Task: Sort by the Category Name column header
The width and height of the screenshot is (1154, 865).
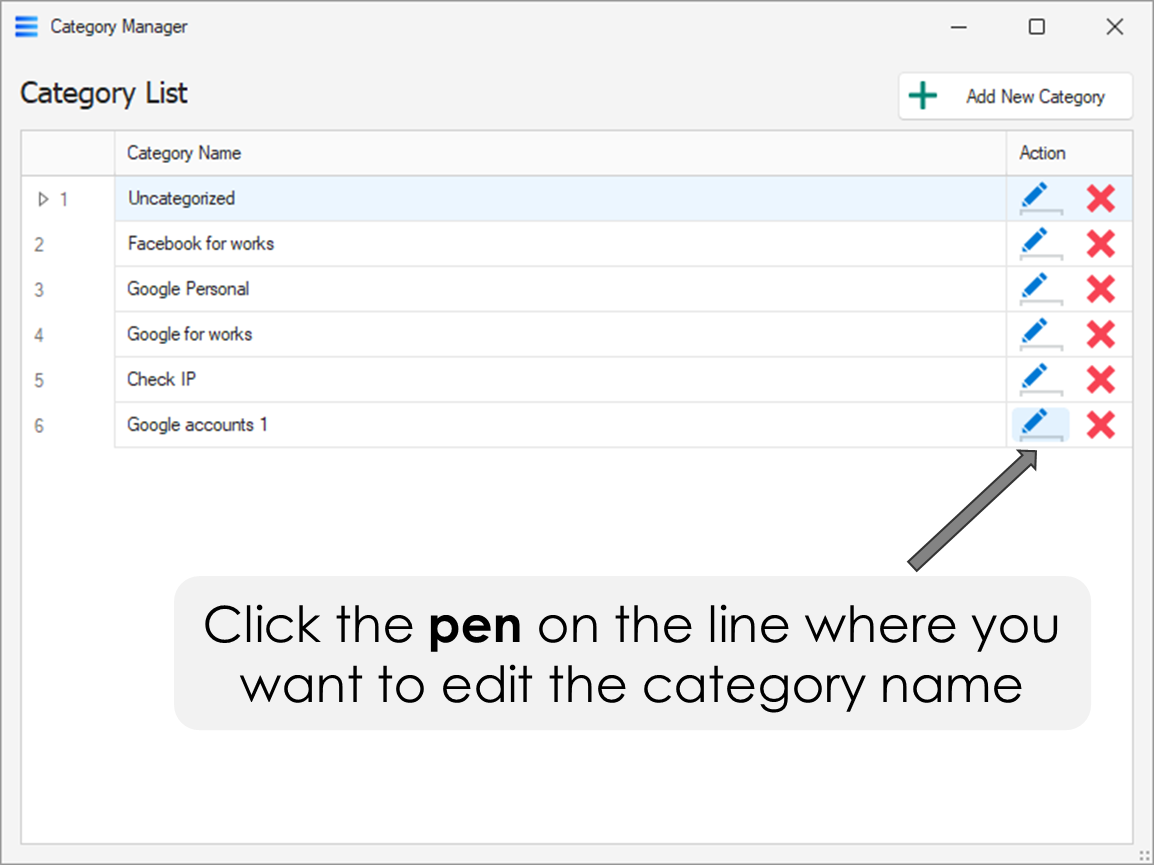Action: point(560,153)
